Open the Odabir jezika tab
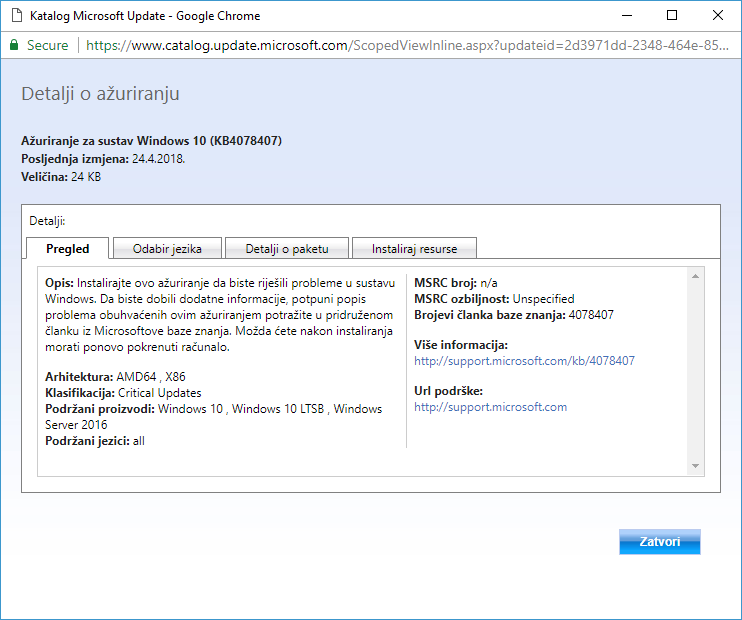Screen dimensions: 742x620 [x=168, y=248]
